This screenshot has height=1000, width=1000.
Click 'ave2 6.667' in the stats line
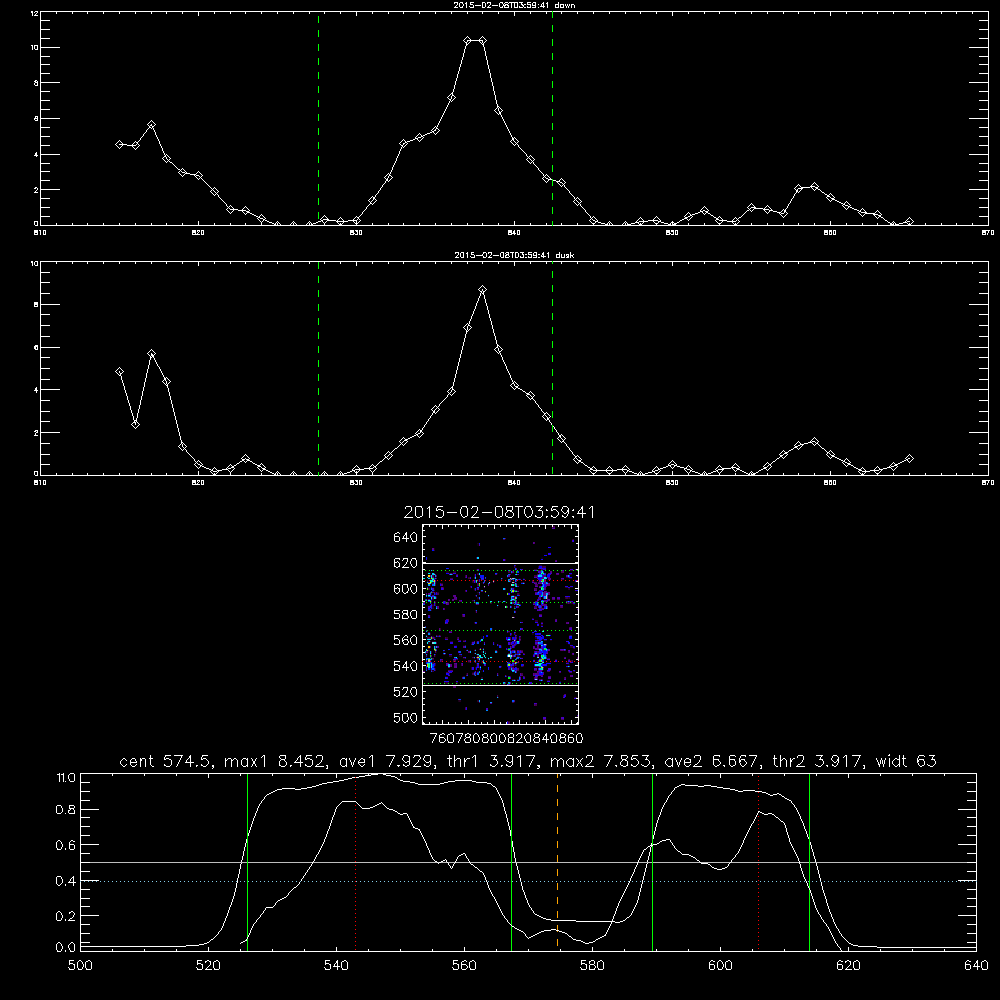pos(712,761)
